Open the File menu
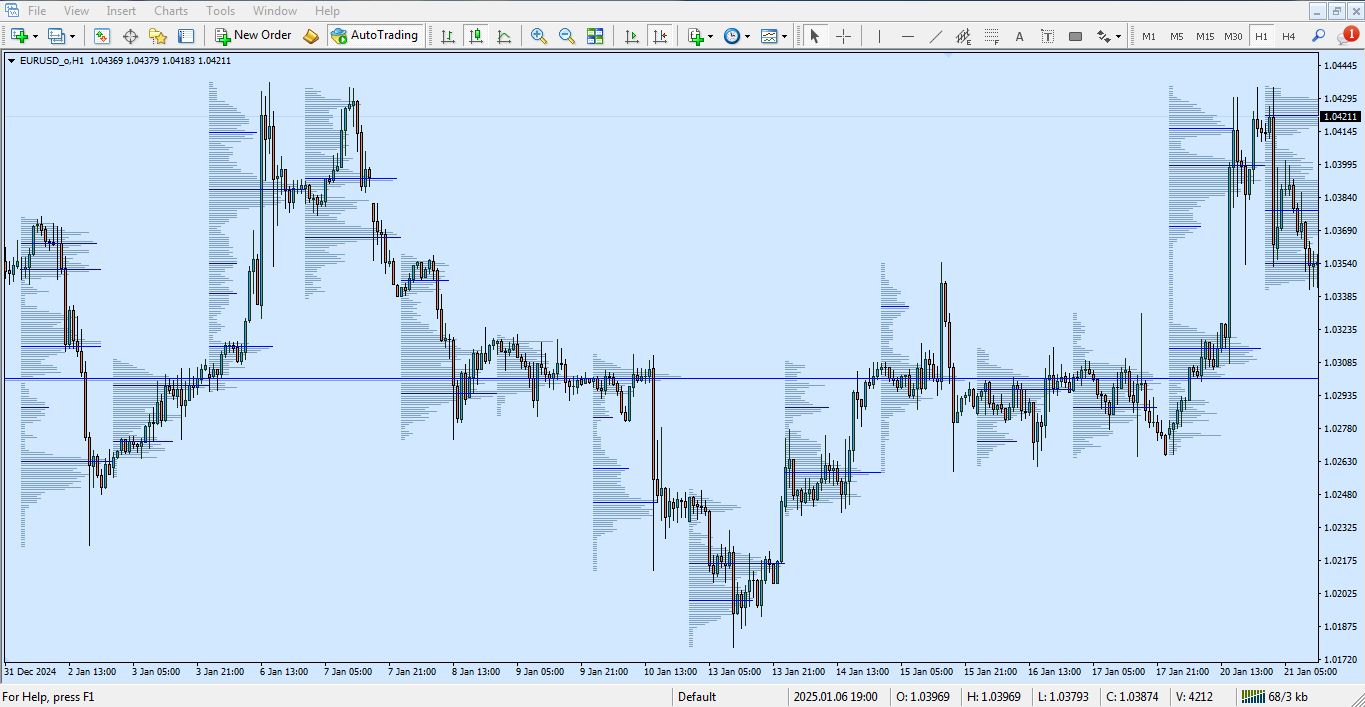 click(x=37, y=11)
